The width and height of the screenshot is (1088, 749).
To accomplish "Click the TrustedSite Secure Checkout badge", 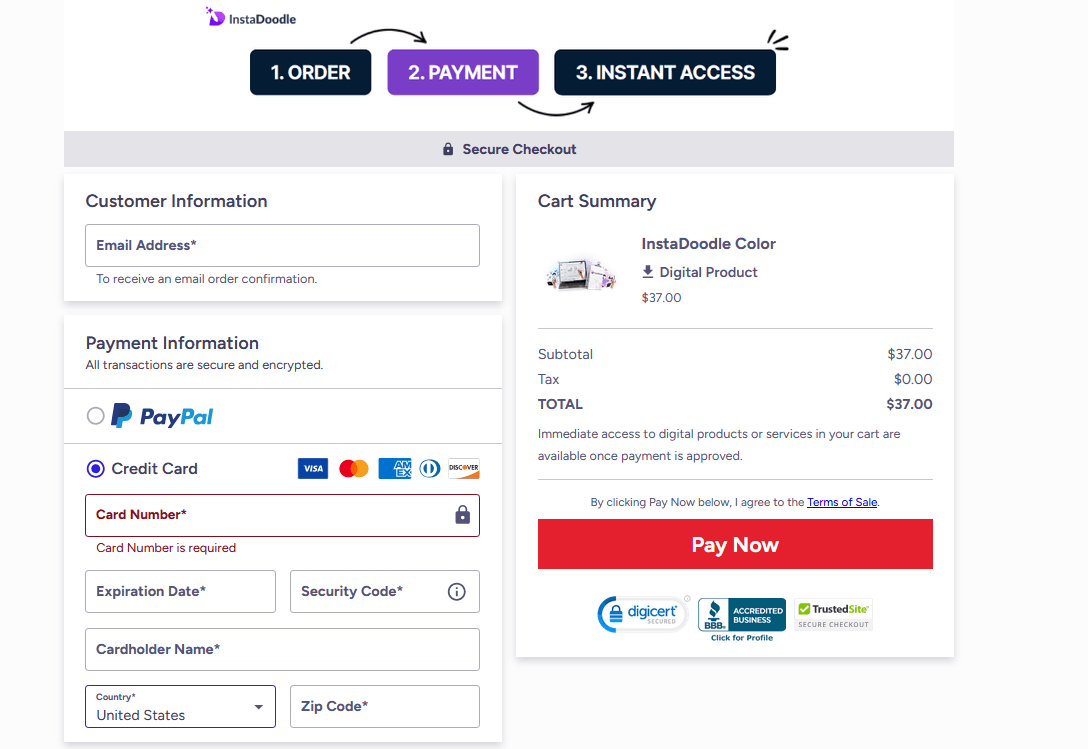I will (x=833, y=613).
